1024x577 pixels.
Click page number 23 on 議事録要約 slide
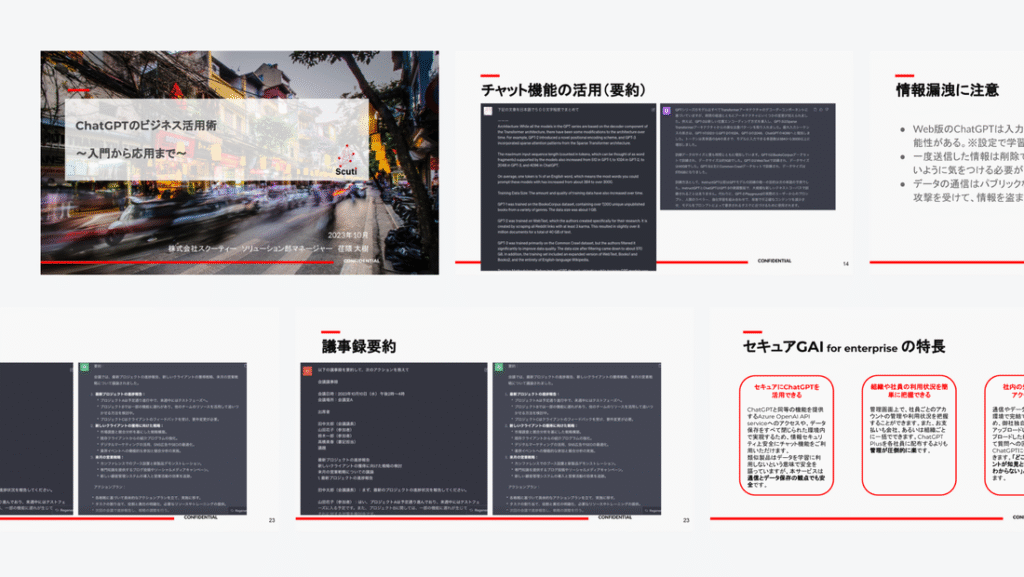(686, 520)
